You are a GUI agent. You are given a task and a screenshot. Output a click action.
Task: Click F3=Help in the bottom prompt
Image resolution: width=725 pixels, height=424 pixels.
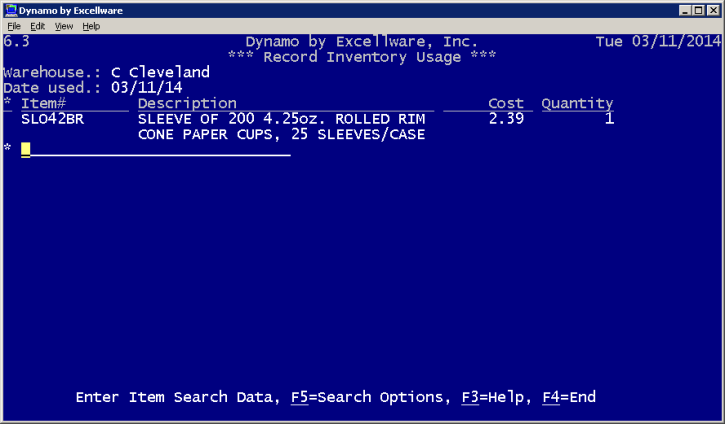coord(492,397)
